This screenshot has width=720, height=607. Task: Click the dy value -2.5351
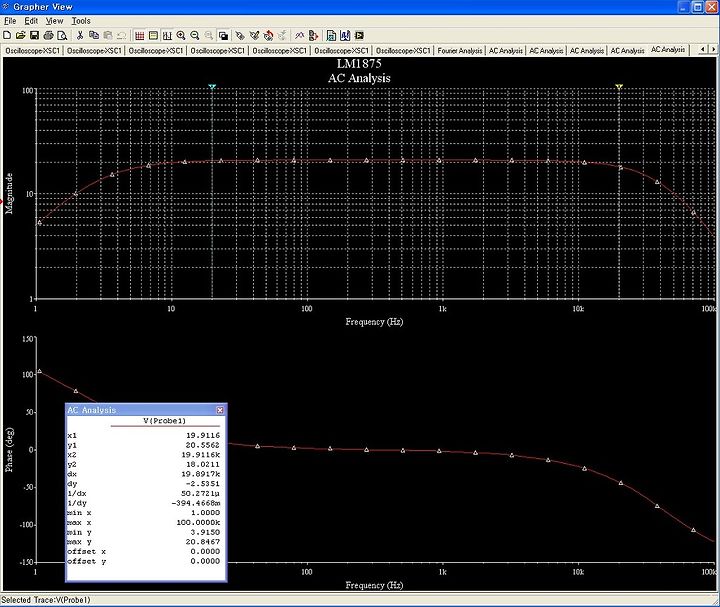(203, 484)
